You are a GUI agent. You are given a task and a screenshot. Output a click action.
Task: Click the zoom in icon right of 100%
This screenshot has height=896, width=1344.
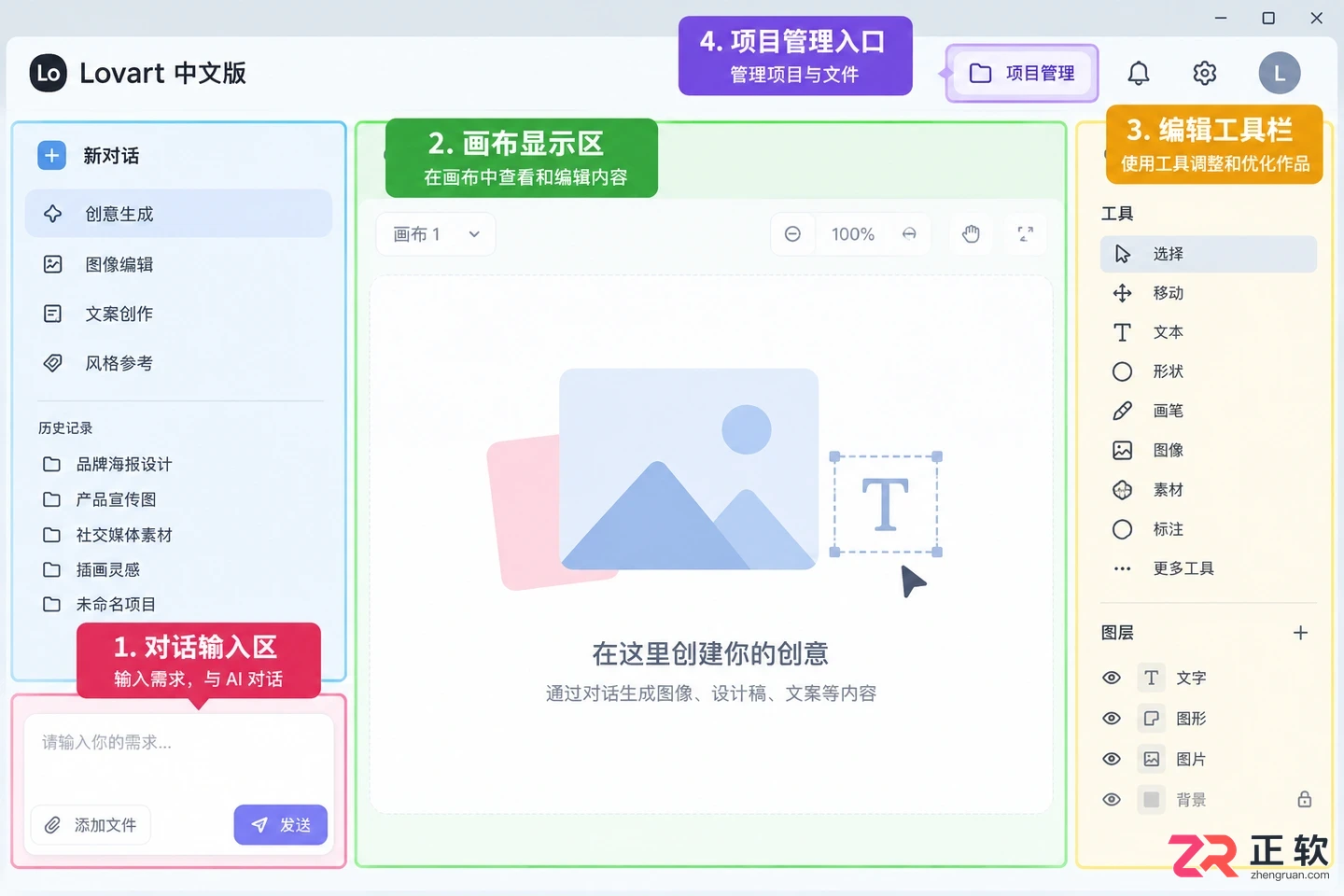tap(909, 234)
